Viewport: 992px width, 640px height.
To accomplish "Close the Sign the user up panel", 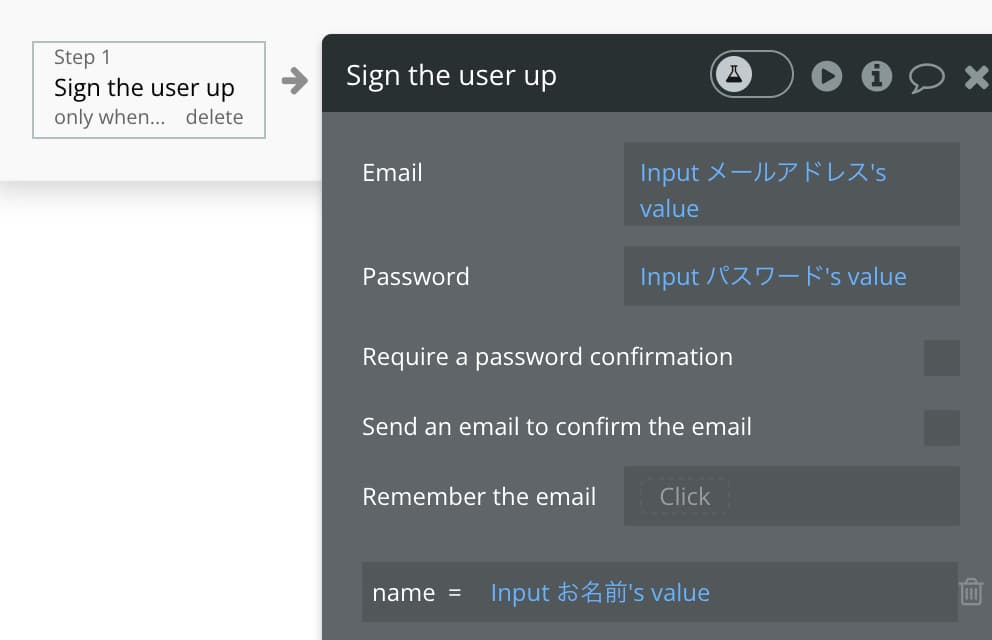I will (x=977, y=77).
